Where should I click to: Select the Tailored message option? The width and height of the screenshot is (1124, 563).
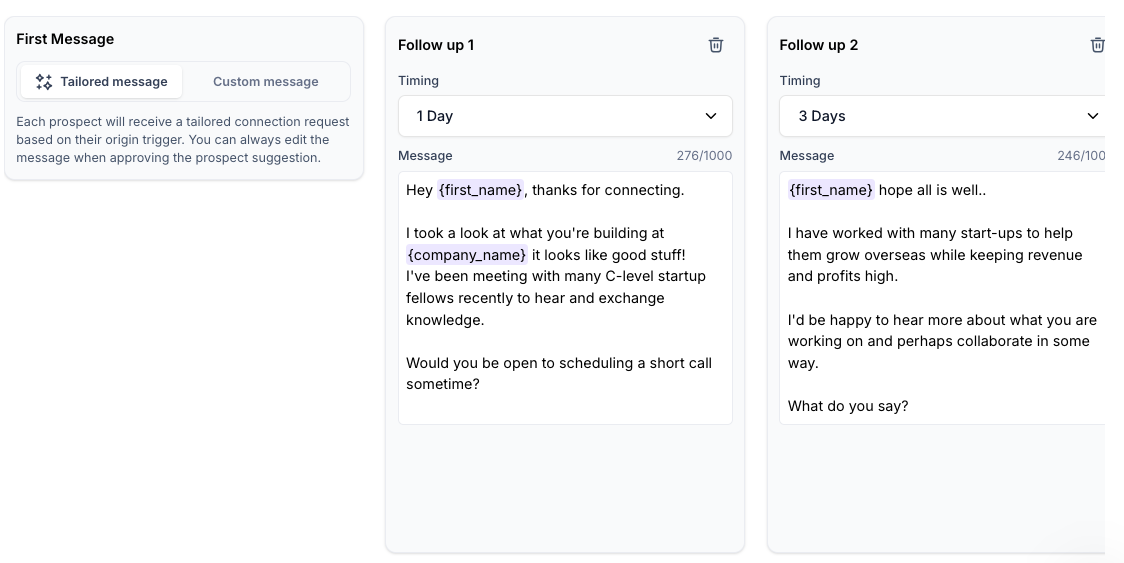(101, 82)
